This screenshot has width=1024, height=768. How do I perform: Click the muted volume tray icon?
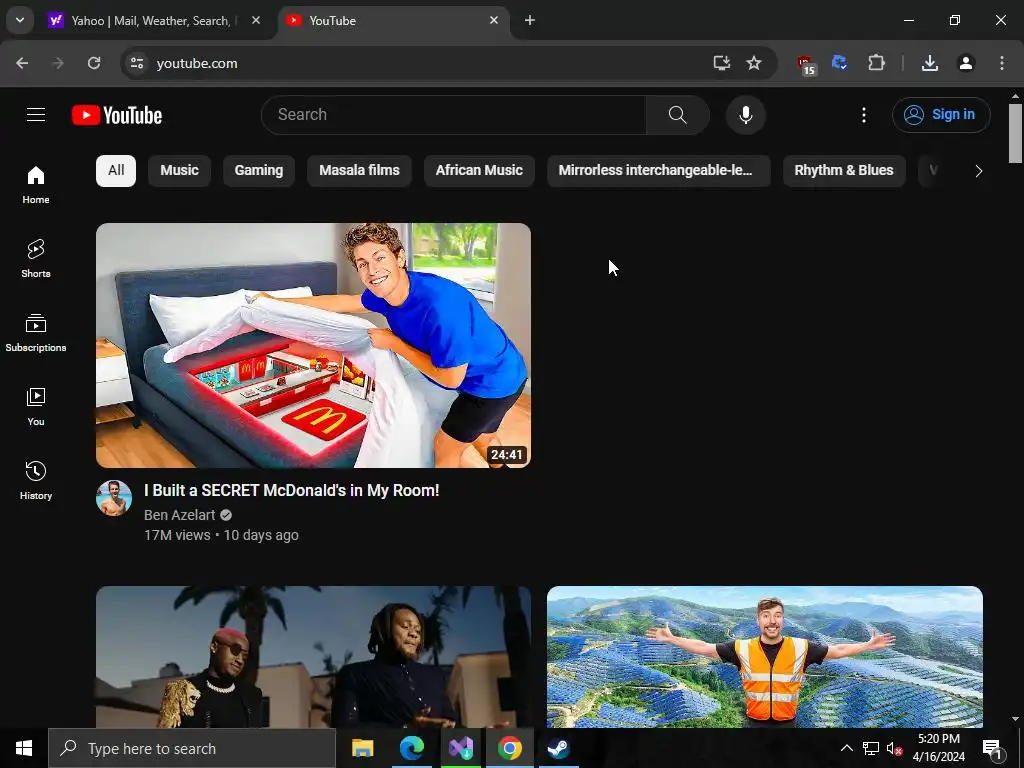point(894,748)
